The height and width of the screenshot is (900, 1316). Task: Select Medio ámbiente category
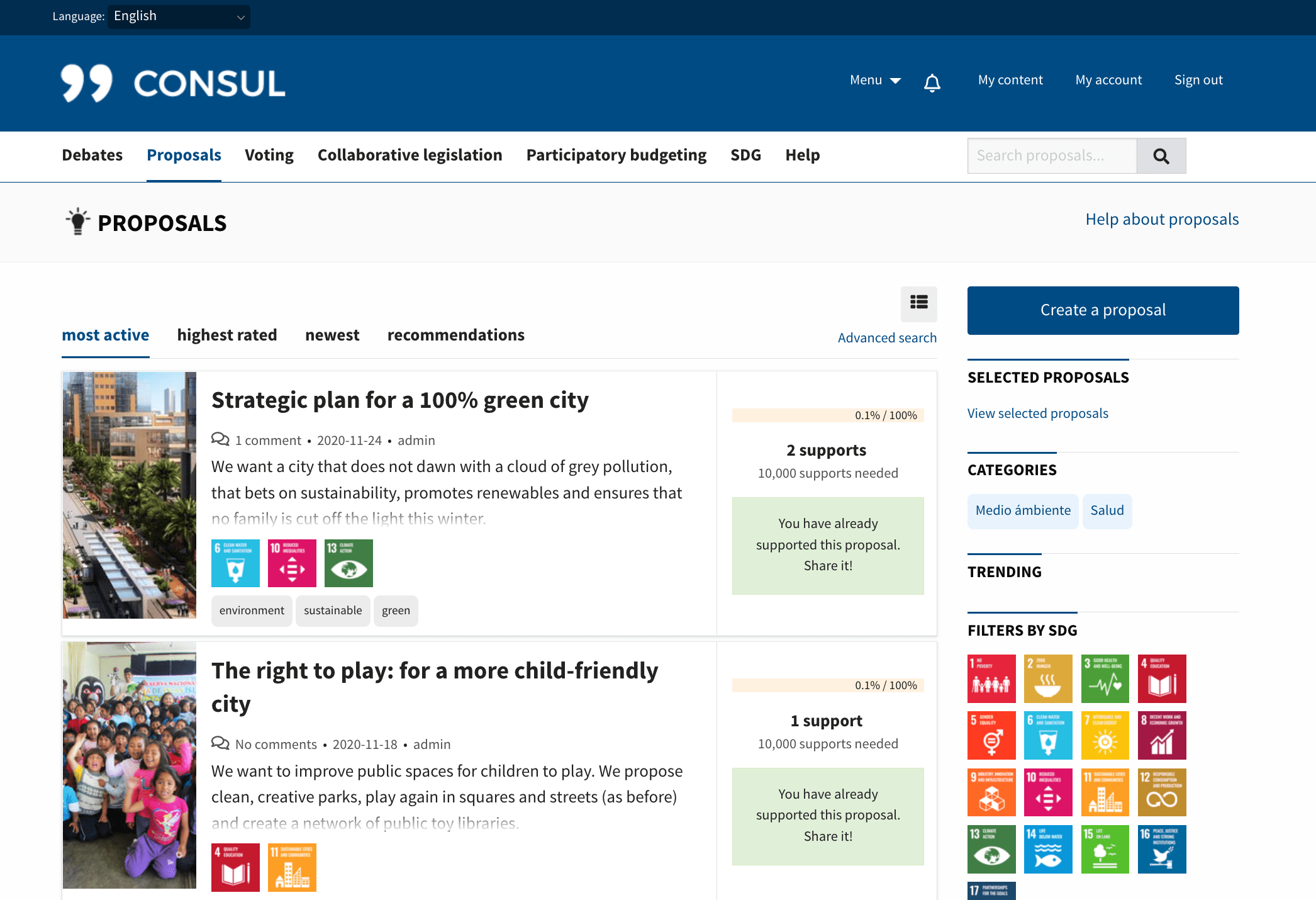1023,510
